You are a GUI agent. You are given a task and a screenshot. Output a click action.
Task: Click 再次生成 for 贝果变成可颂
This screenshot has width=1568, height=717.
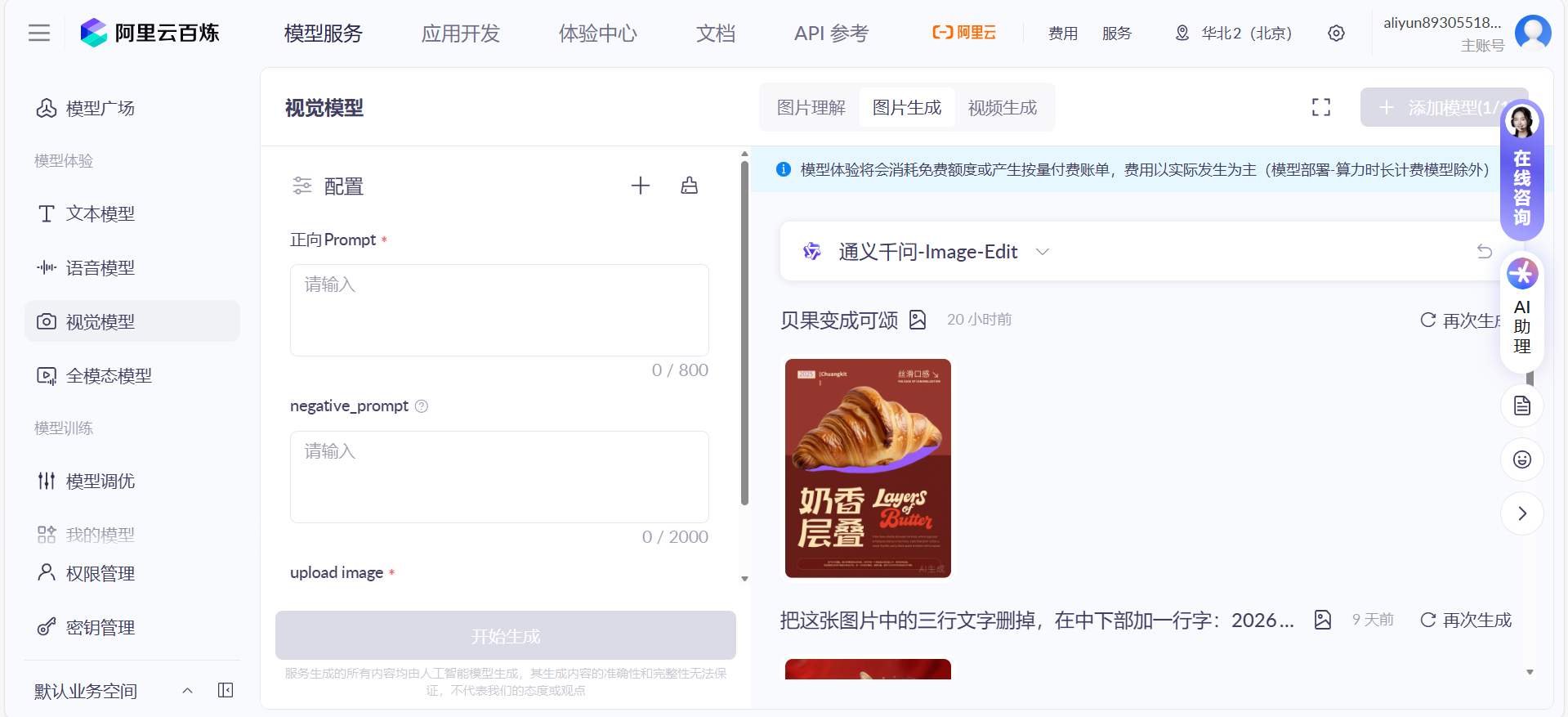(1460, 320)
